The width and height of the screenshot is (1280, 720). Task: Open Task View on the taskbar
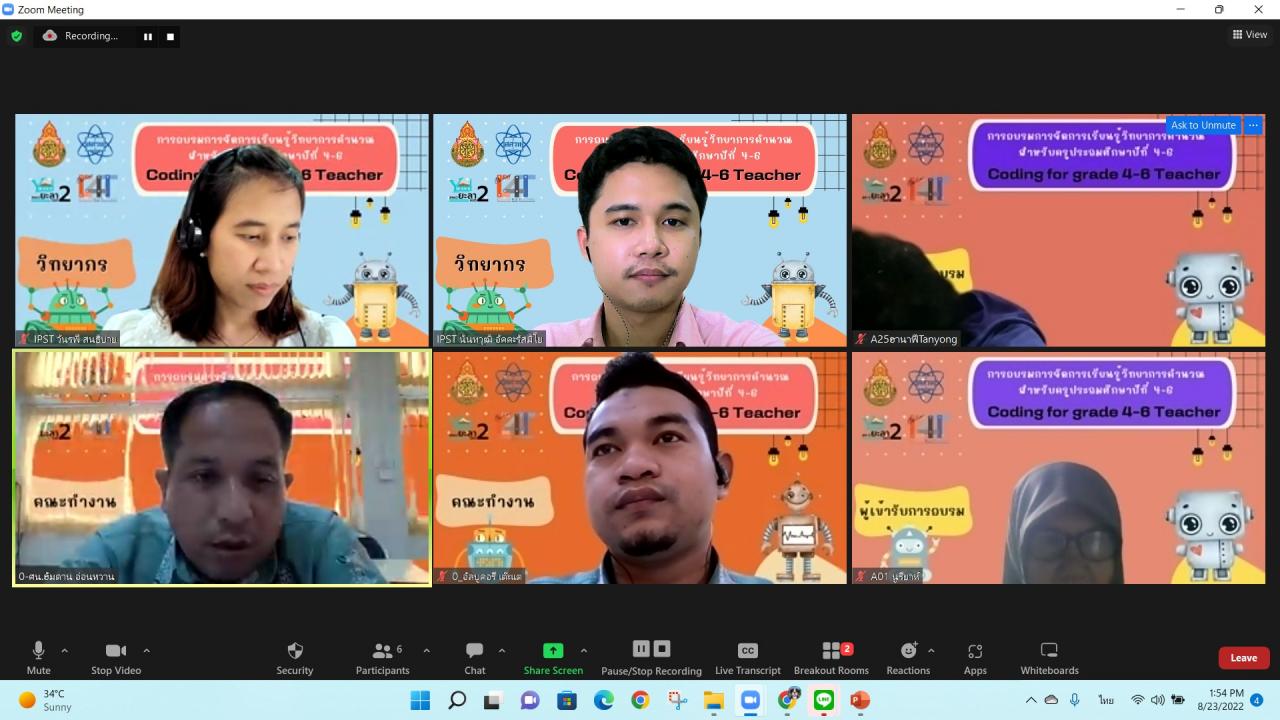click(493, 700)
